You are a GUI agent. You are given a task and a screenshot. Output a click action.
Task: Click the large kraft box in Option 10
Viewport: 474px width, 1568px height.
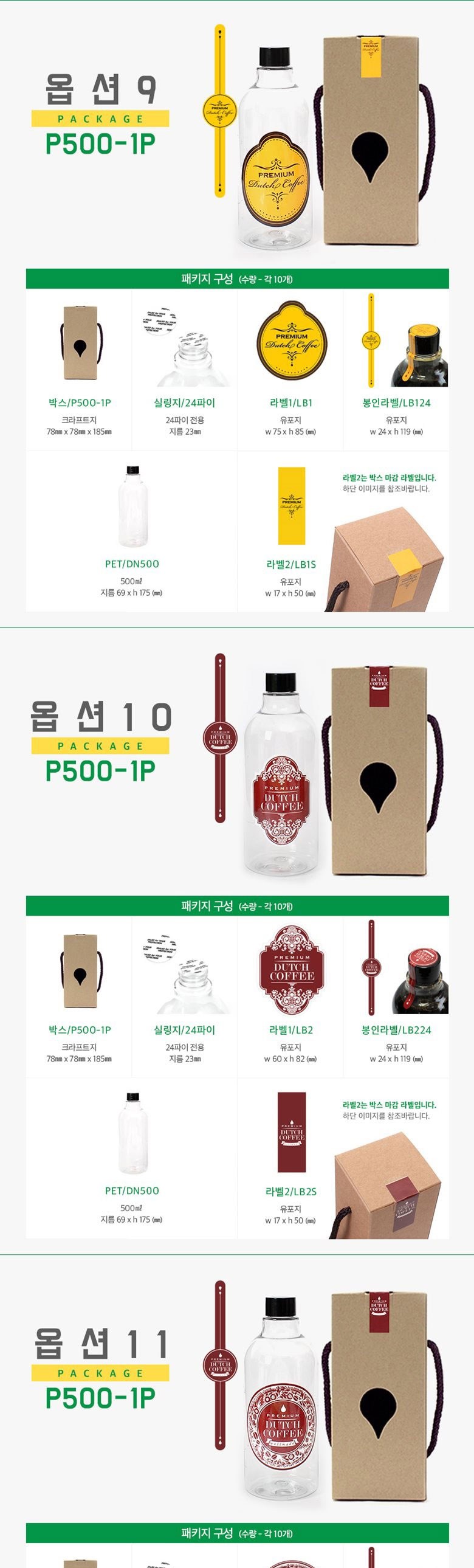(x=382, y=771)
